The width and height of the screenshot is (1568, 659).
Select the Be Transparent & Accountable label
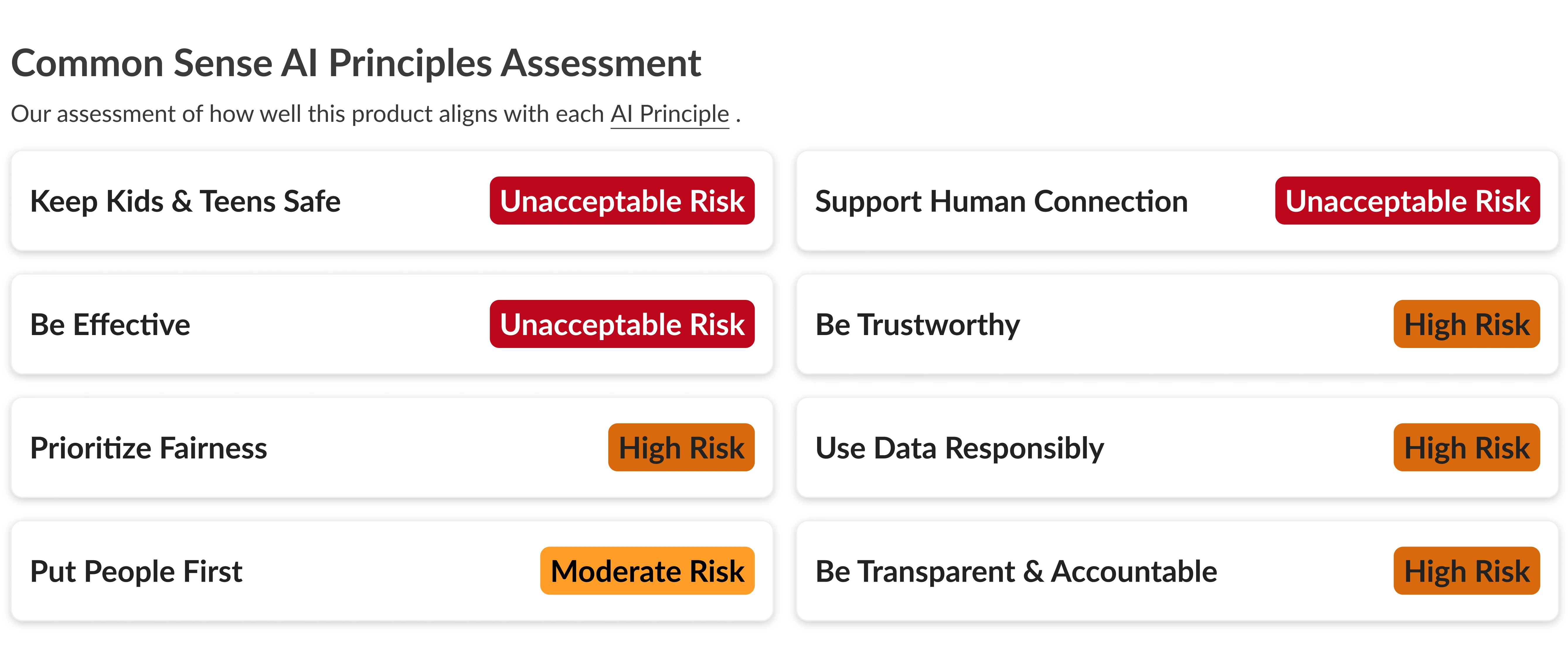pyautogui.click(x=1016, y=571)
